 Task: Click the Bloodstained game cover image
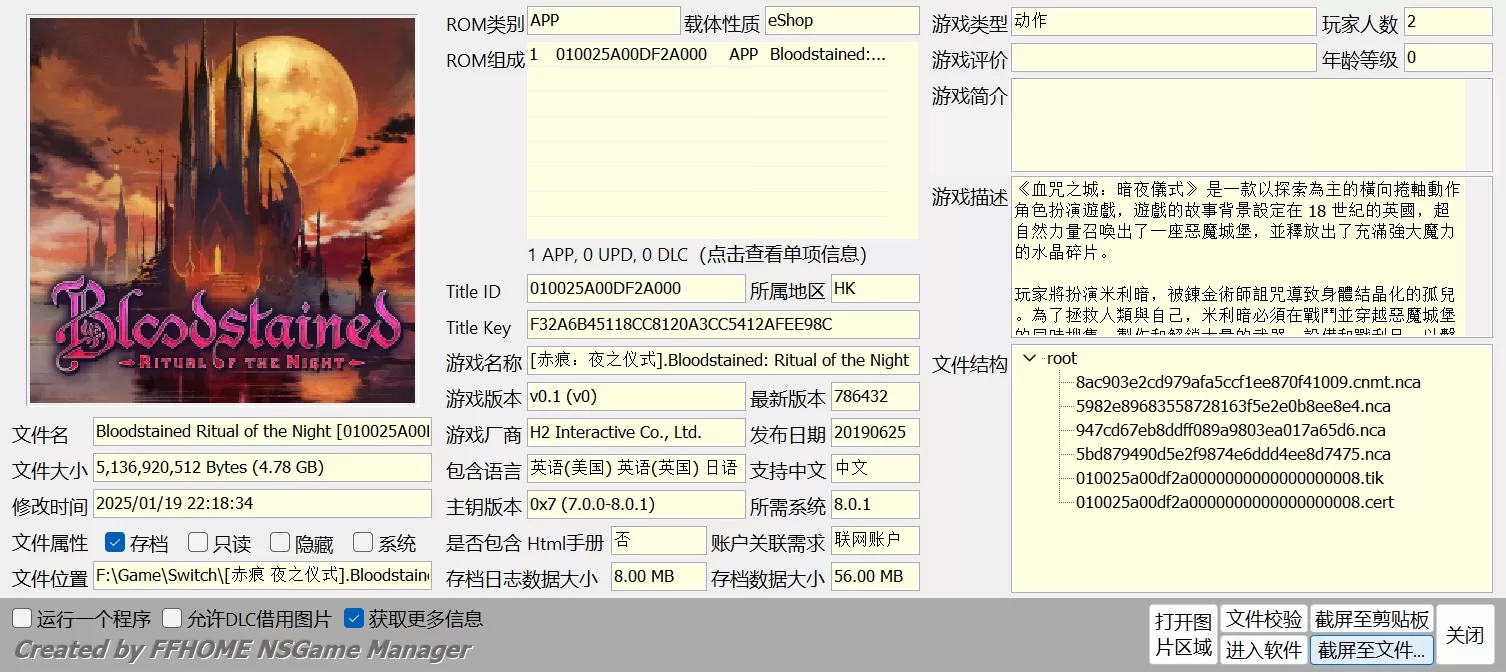(222, 210)
